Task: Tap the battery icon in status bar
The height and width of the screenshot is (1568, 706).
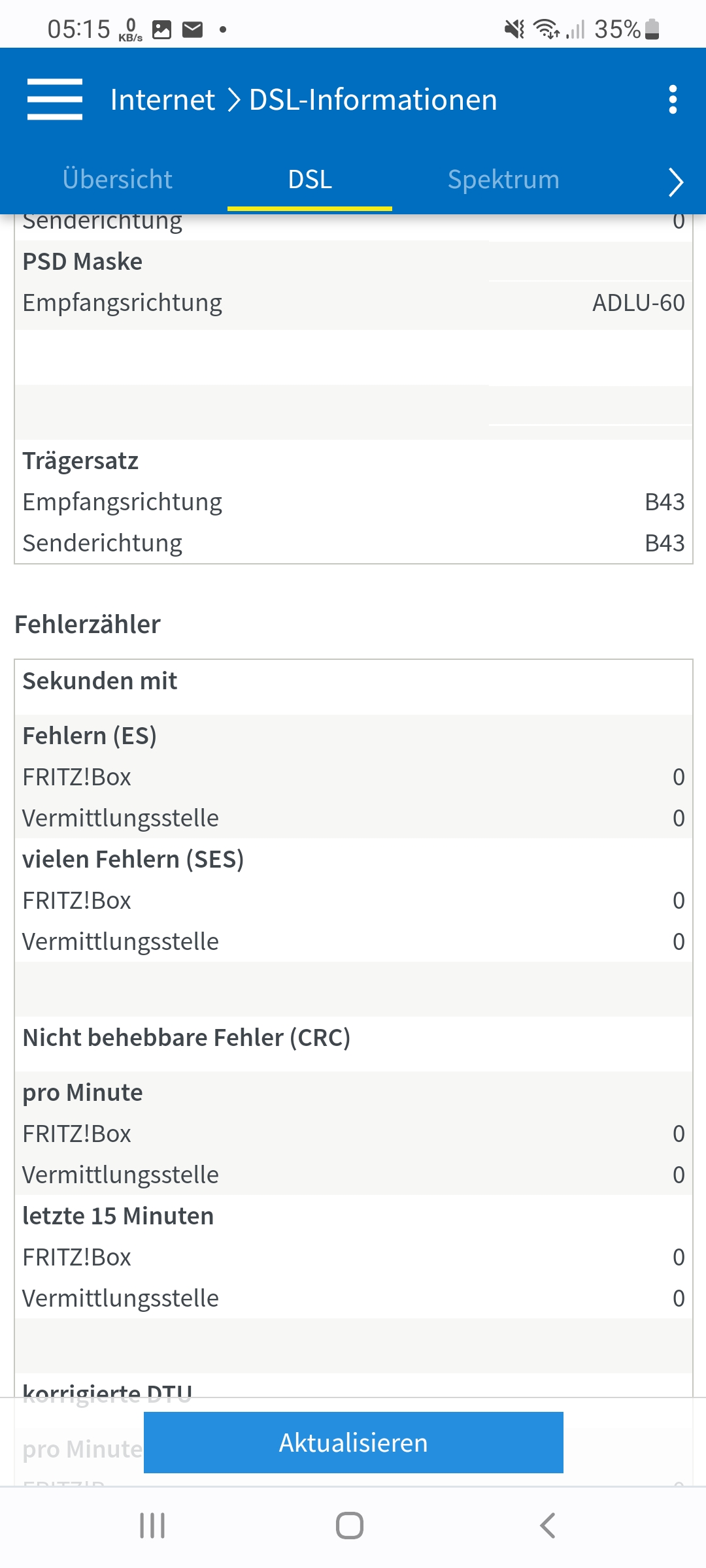Action: click(652, 29)
